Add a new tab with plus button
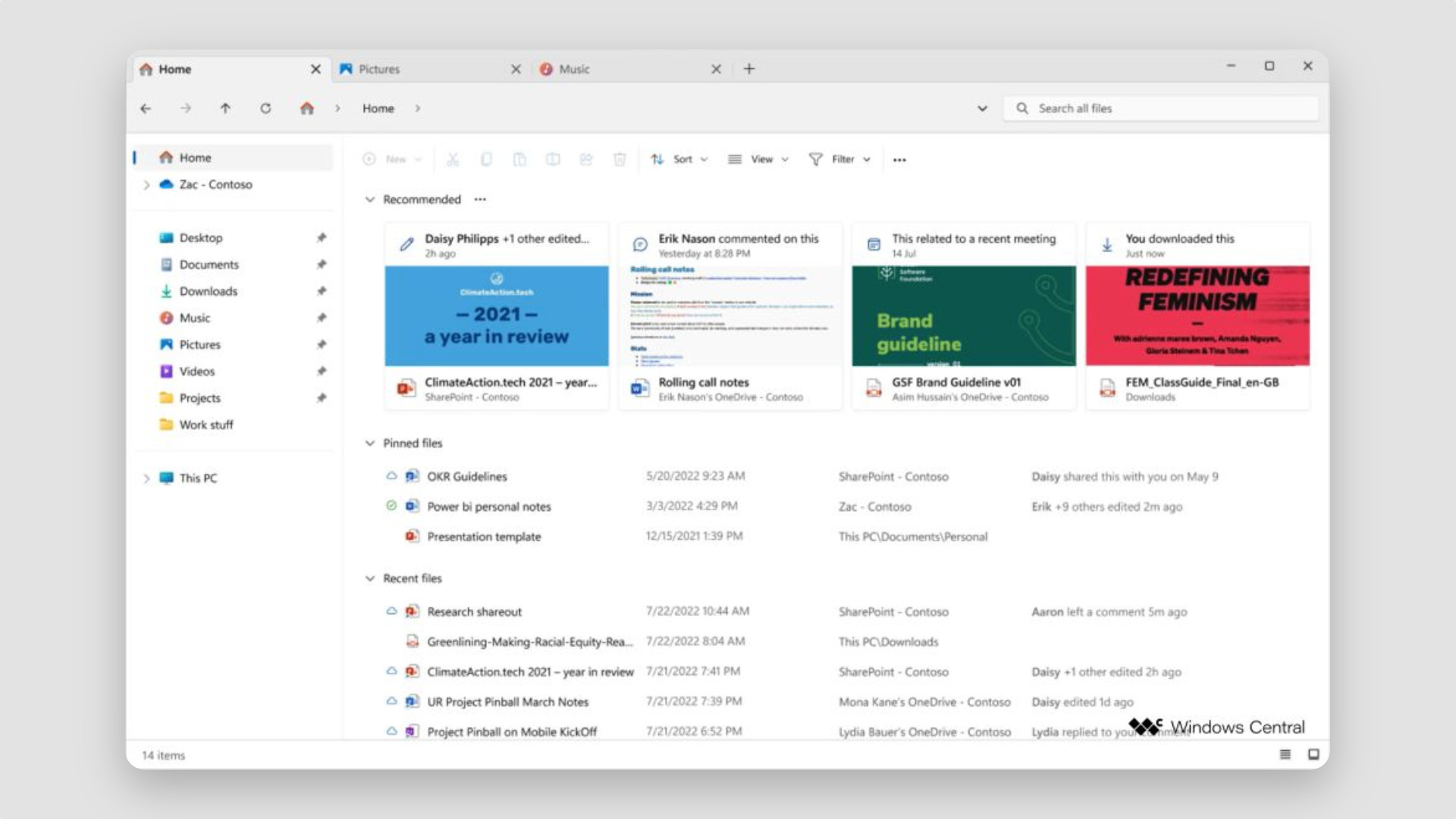The image size is (1456, 819). pos(749,69)
